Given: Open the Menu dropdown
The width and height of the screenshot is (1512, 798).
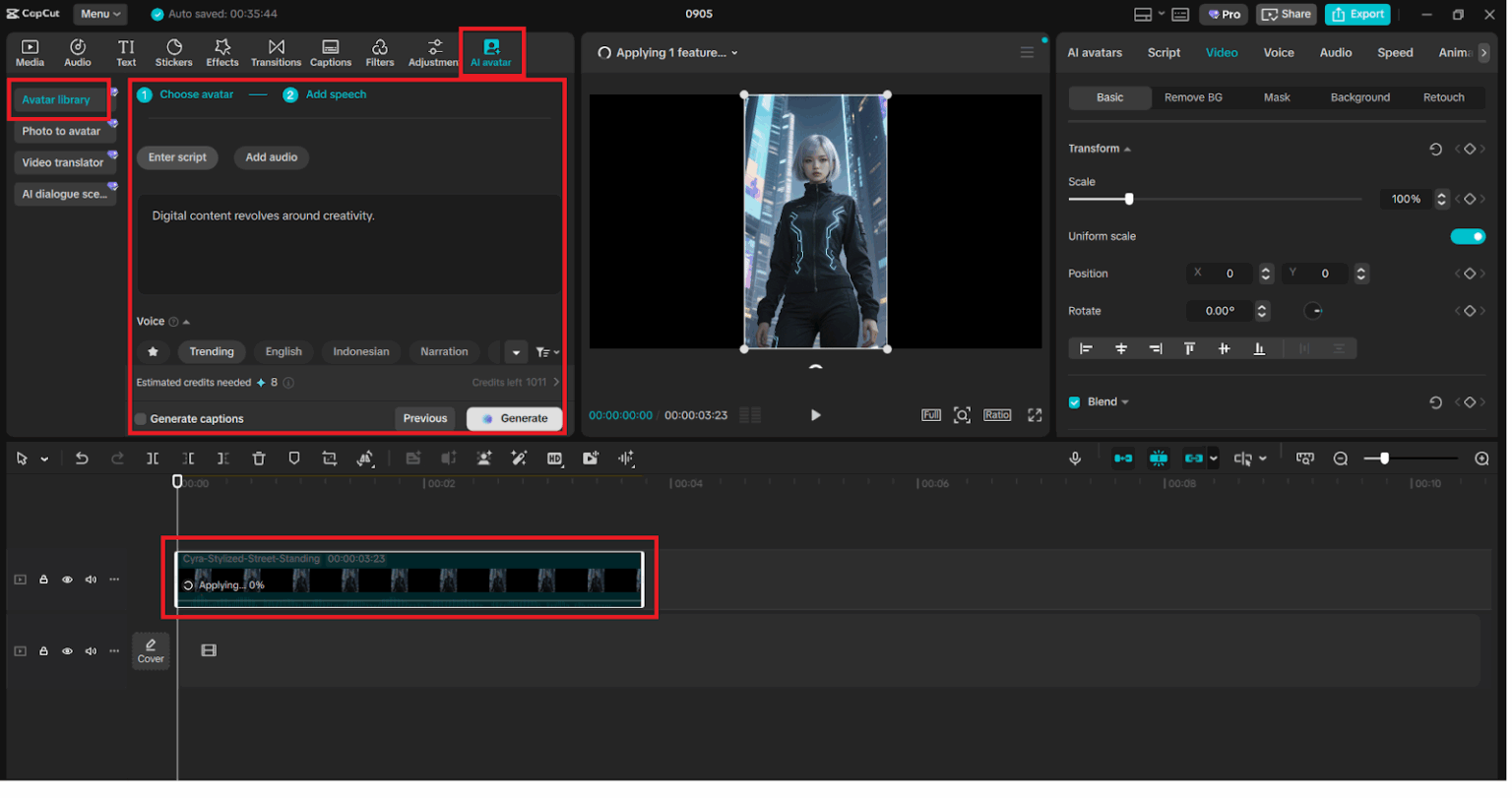Looking at the screenshot, I should coord(100,15).
